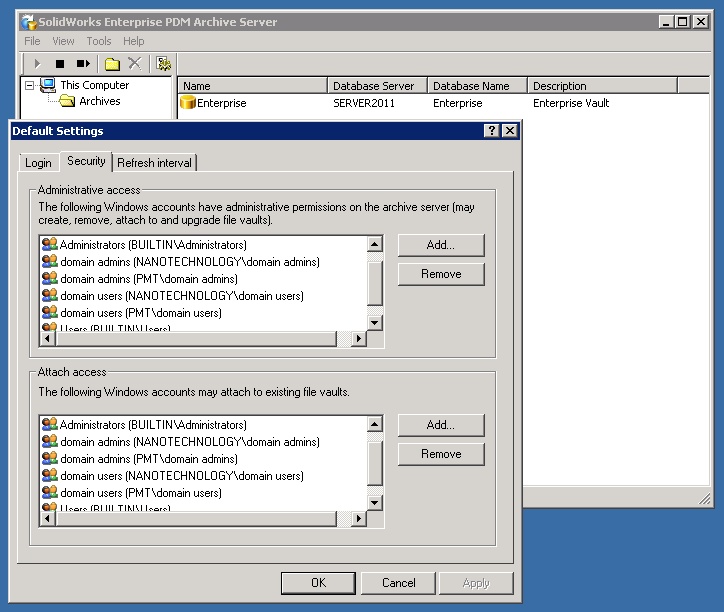
Task: Click the Attach access horizontal scrollbar thumb
Action: point(196,519)
